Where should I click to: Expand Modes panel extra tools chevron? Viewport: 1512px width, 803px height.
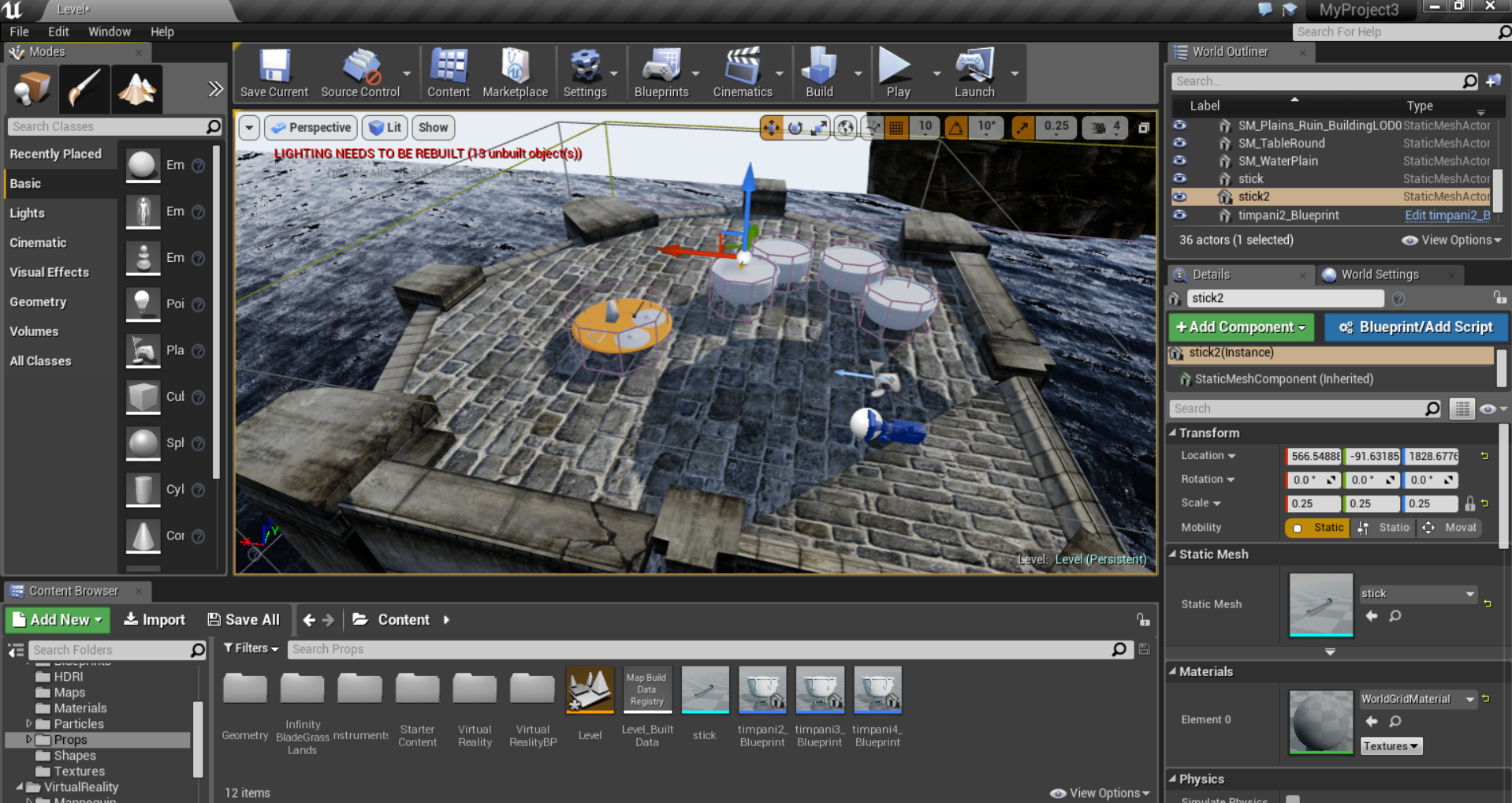tap(215, 89)
